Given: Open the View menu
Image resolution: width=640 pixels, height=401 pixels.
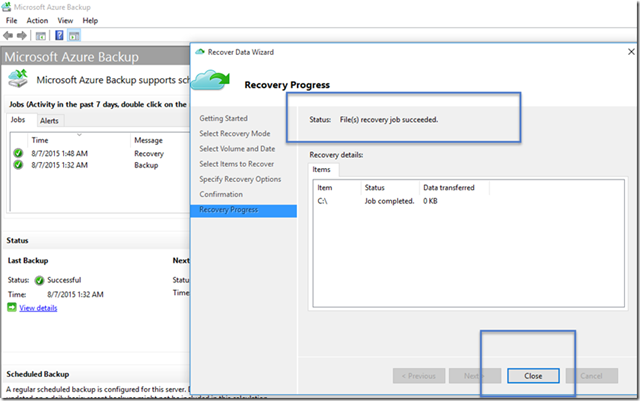Looking at the screenshot, I should coord(65,20).
